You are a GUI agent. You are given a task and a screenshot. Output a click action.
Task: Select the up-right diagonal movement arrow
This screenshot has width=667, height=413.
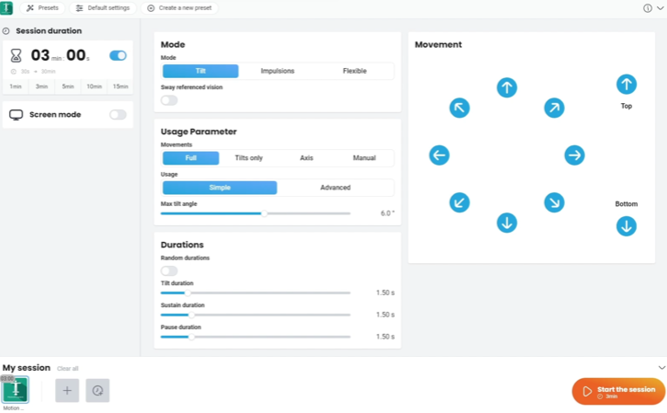pyautogui.click(x=554, y=108)
